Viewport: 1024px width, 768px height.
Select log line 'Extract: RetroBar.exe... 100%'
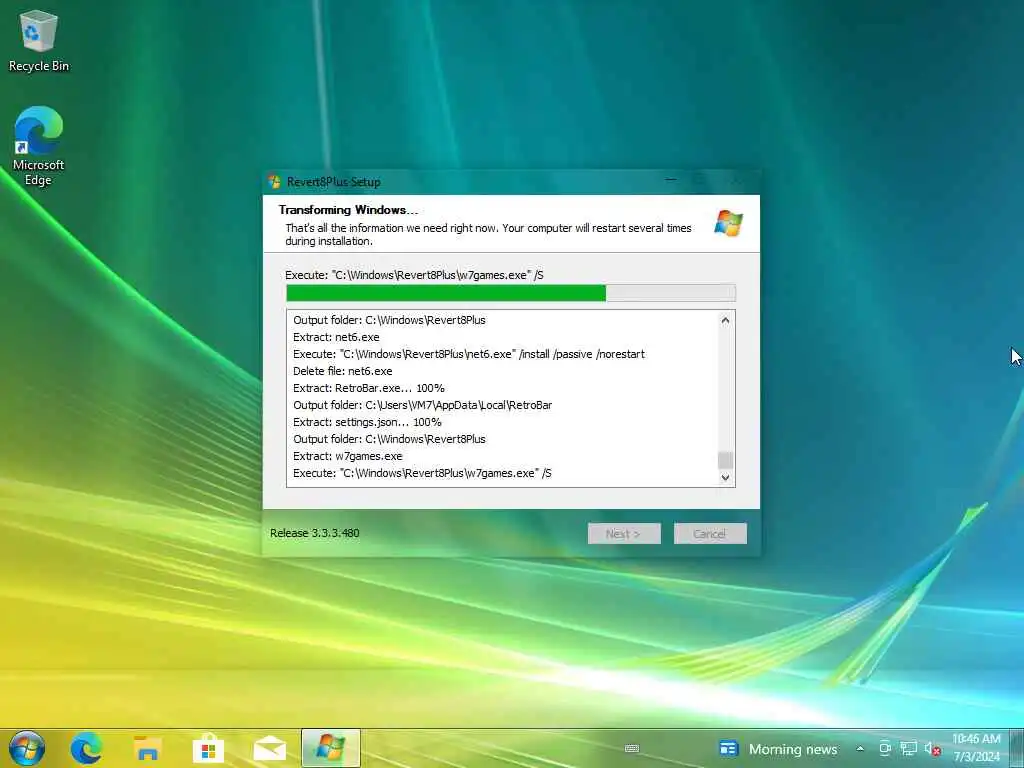tap(369, 388)
